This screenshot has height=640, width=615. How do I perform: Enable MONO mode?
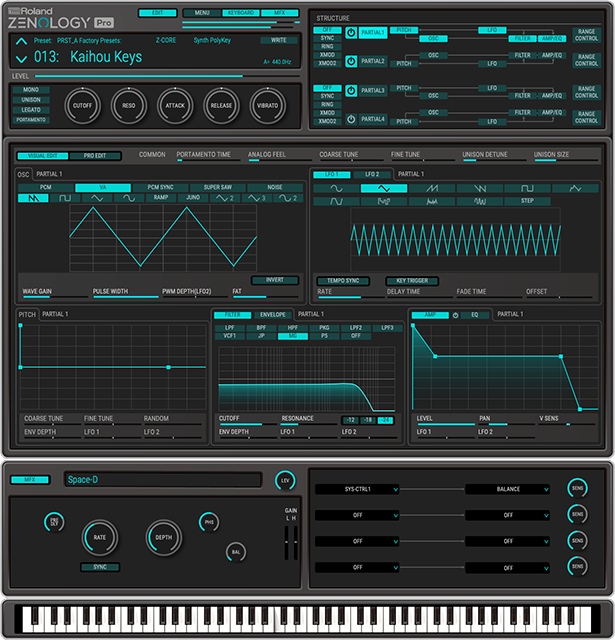(x=31, y=90)
